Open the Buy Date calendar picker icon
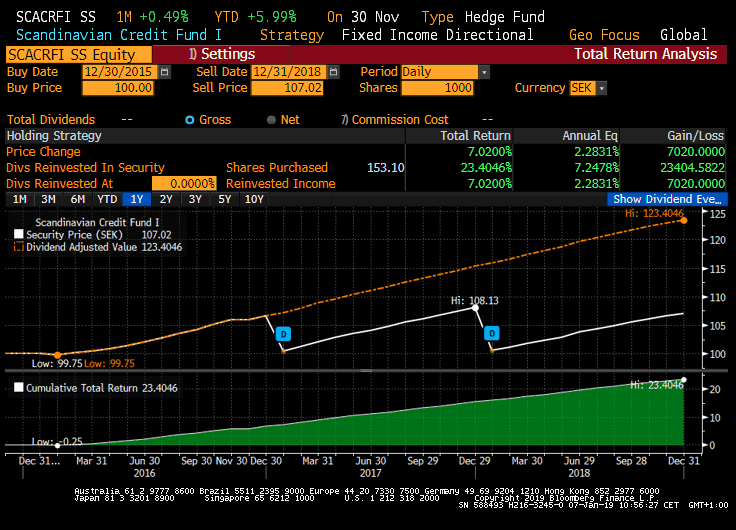This screenshot has width=736, height=530. coord(165,72)
